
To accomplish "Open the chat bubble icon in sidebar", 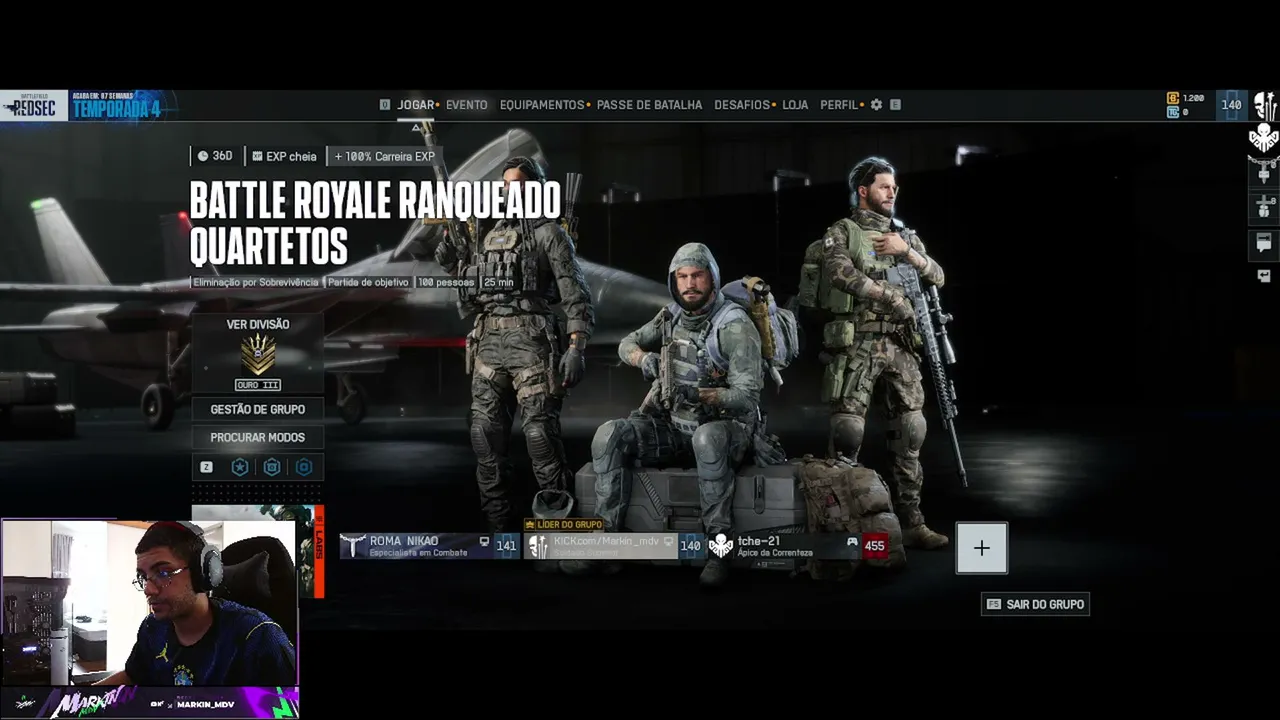I will pyautogui.click(x=1264, y=242).
